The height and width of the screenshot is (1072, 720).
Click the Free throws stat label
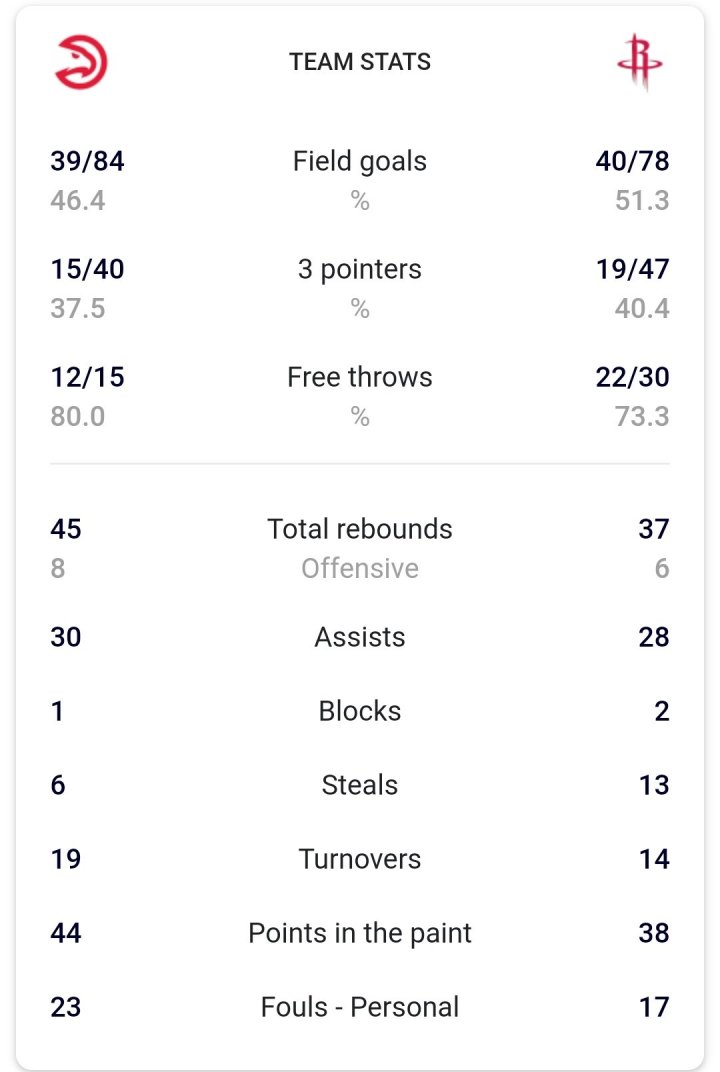click(360, 377)
